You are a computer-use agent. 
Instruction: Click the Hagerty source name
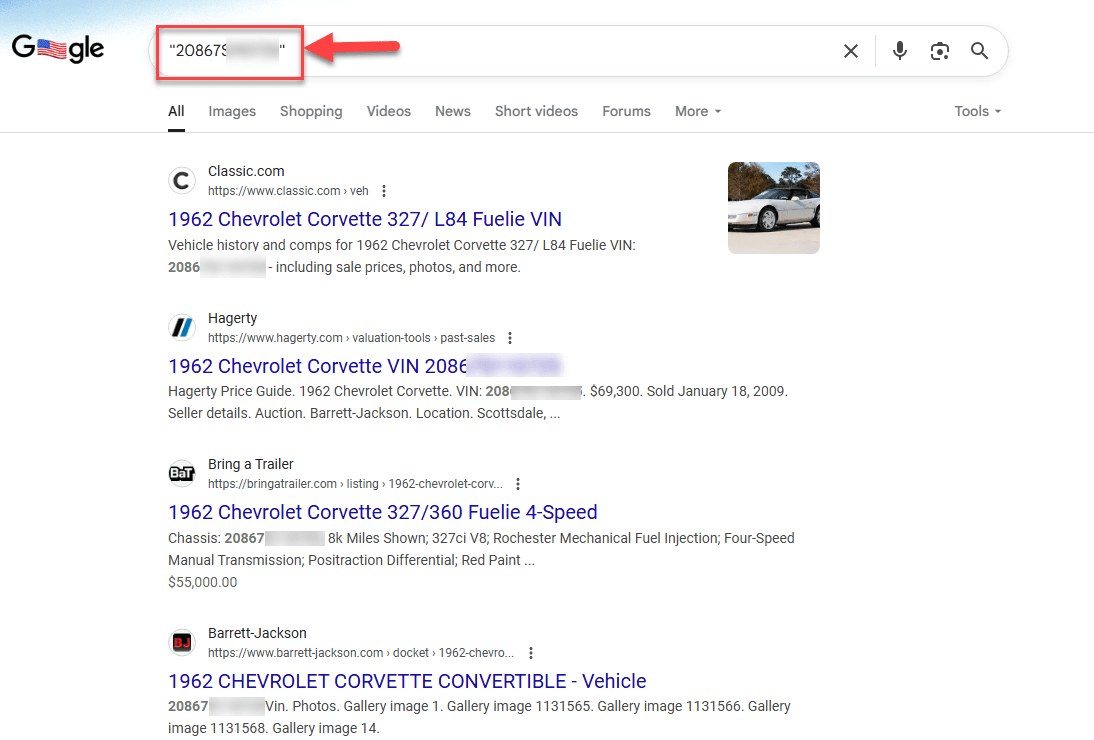click(x=232, y=318)
